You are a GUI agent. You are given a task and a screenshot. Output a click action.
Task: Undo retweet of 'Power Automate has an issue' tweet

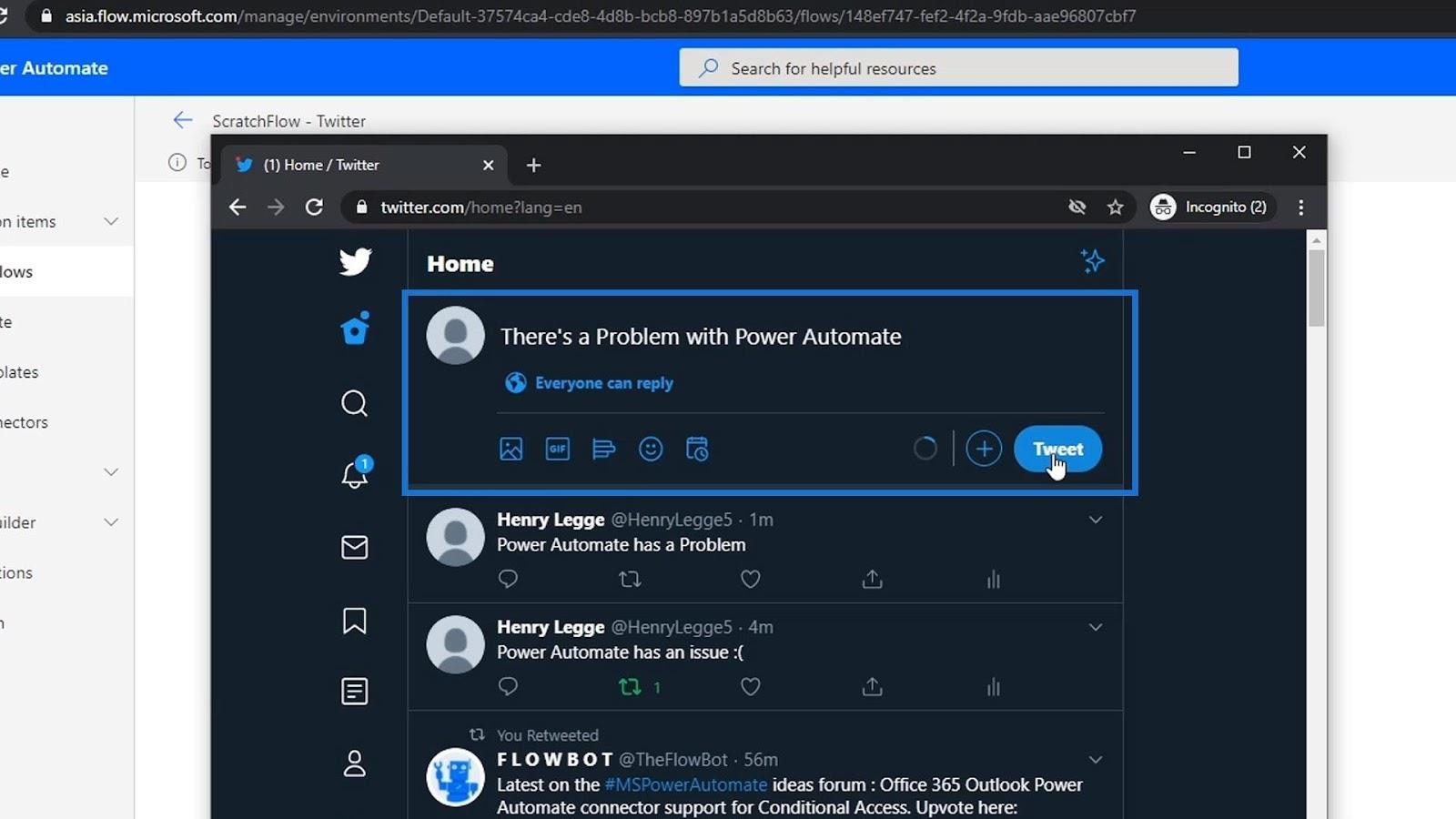coord(630,686)
